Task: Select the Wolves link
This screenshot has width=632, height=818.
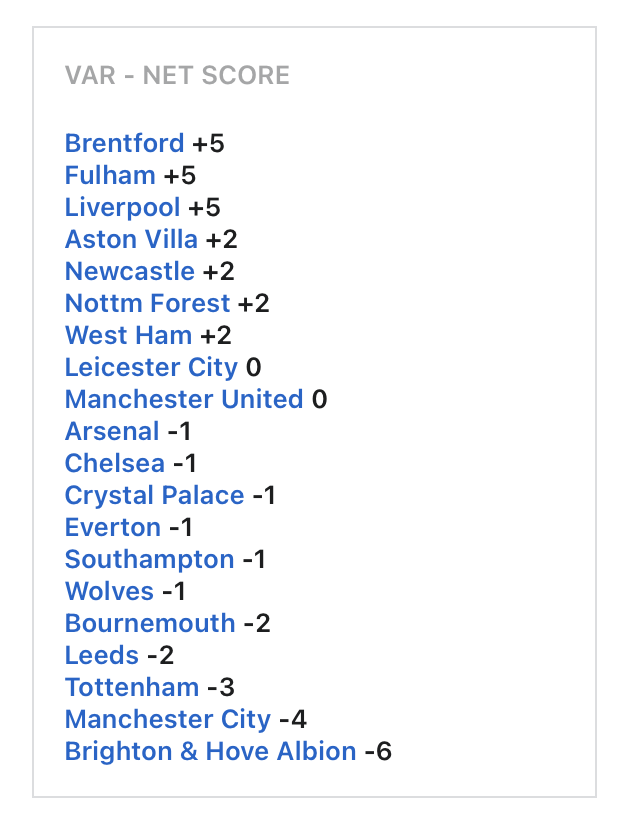Action: [x=110, y=591]
